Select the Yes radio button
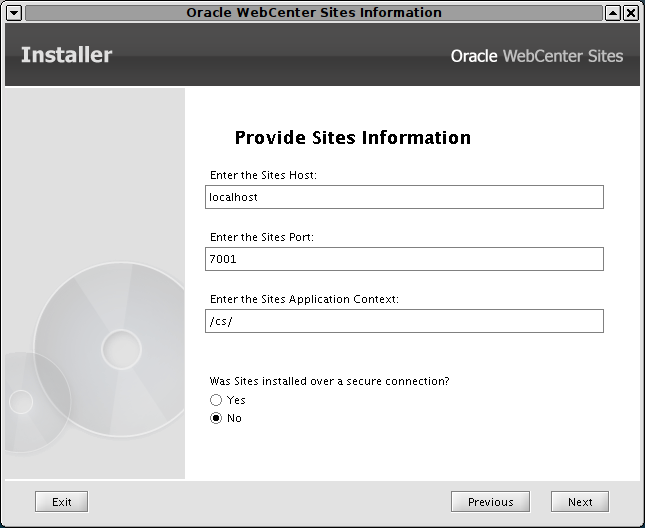645x528 pixels. click(x=216, y=400)
